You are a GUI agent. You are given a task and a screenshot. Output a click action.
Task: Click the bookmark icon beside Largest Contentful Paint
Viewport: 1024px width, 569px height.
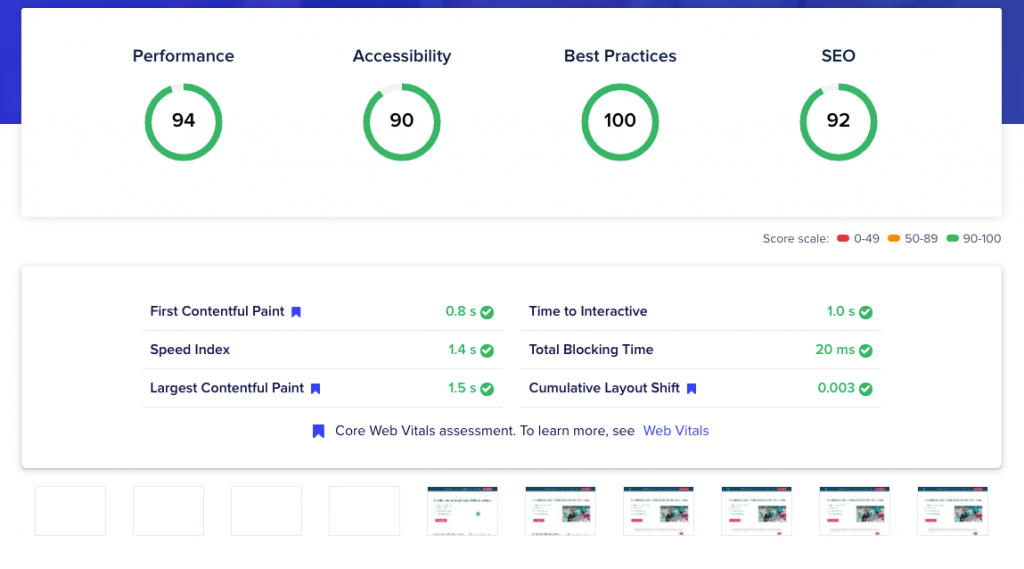pyautogui.click(x=315, y=389)
